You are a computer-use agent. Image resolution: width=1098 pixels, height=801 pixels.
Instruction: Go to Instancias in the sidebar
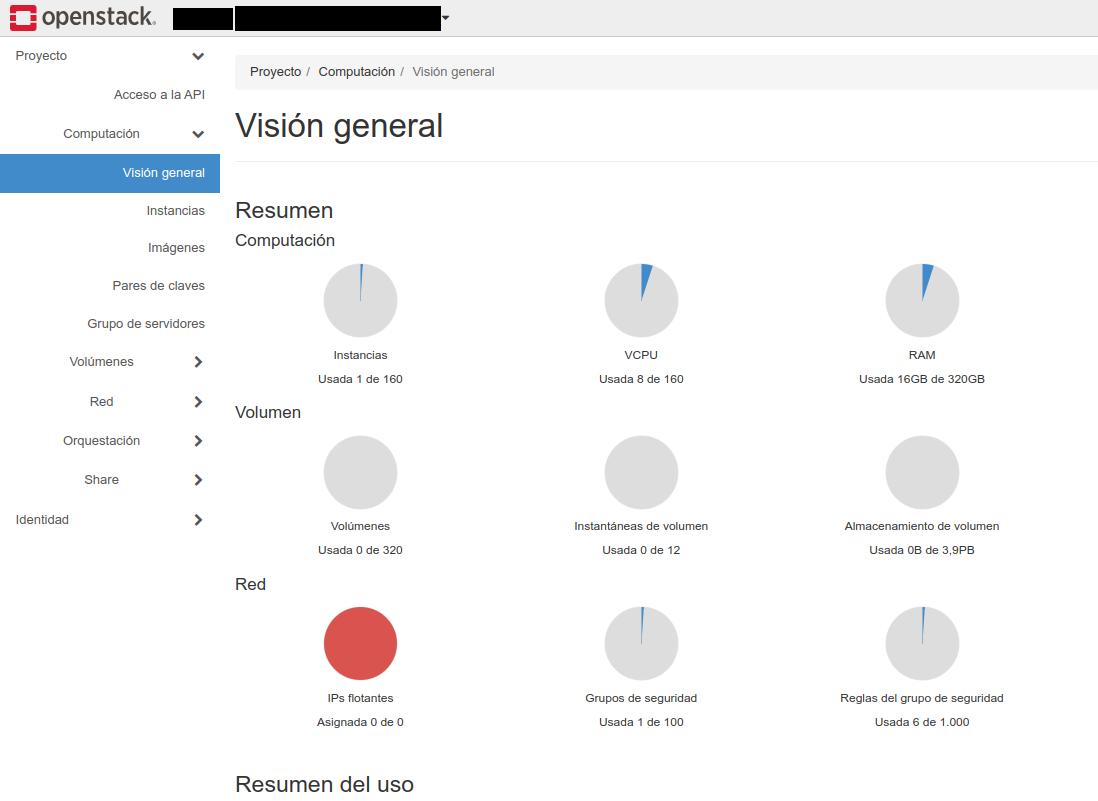pos(176,210)
